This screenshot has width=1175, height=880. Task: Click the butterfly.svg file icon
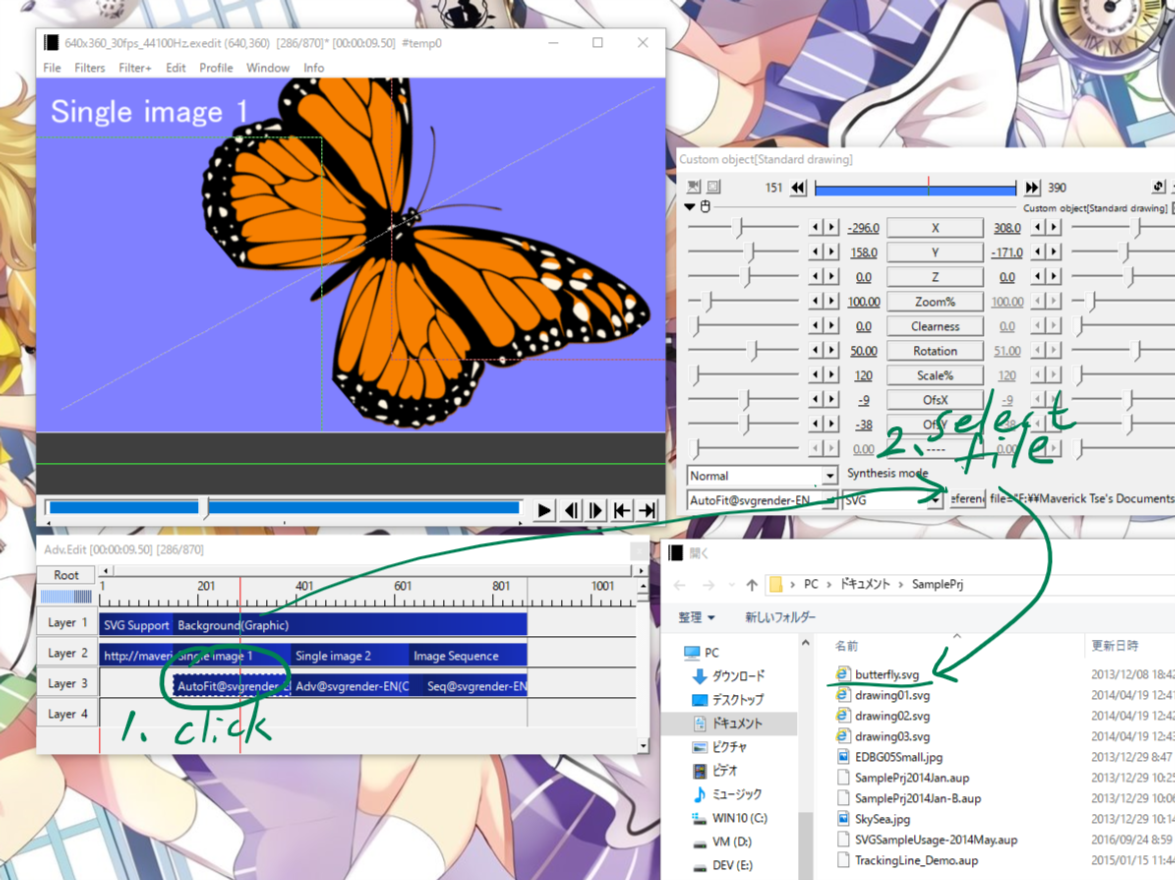[x=842, y=674]
